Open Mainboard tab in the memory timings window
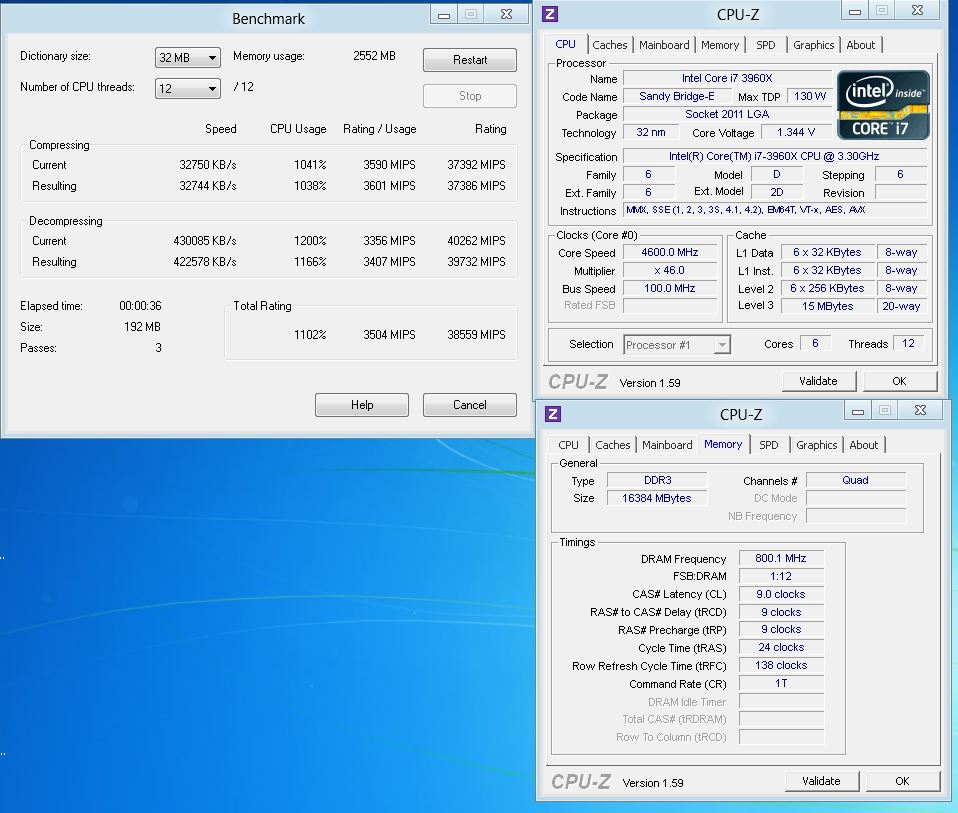Viewport: 958px width, 813px height. tap(667, 445)
